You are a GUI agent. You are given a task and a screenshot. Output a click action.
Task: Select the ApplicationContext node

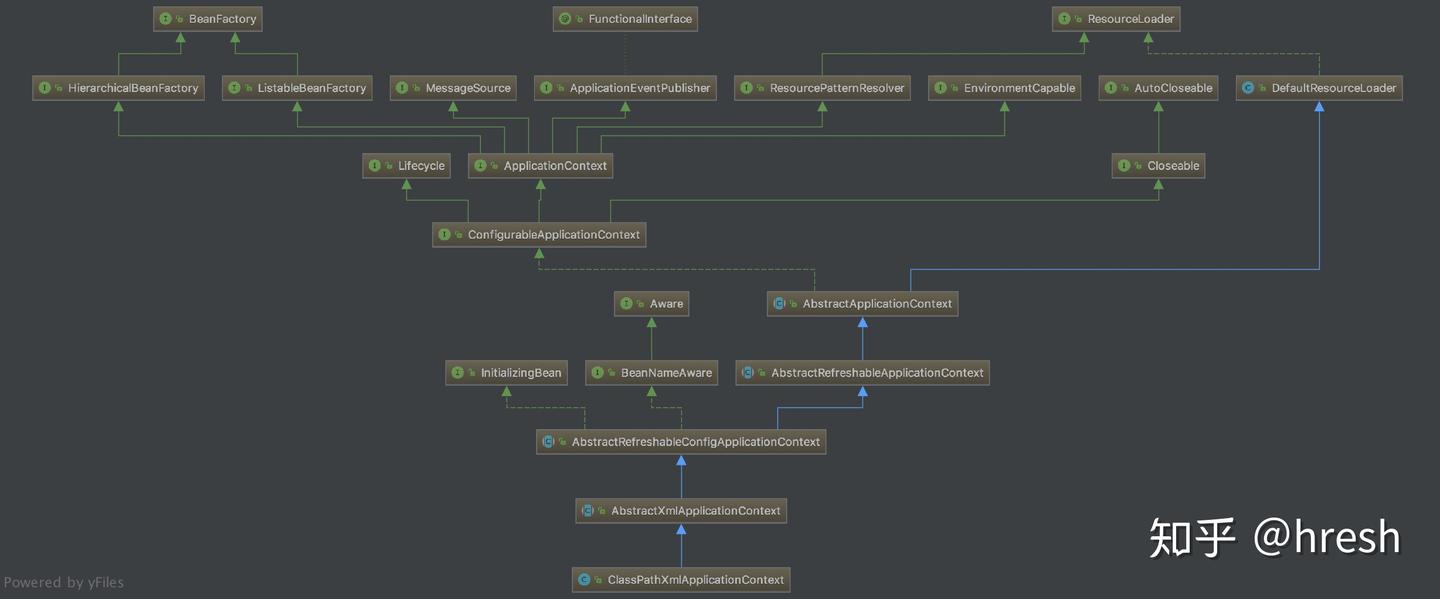pos(540,166)
